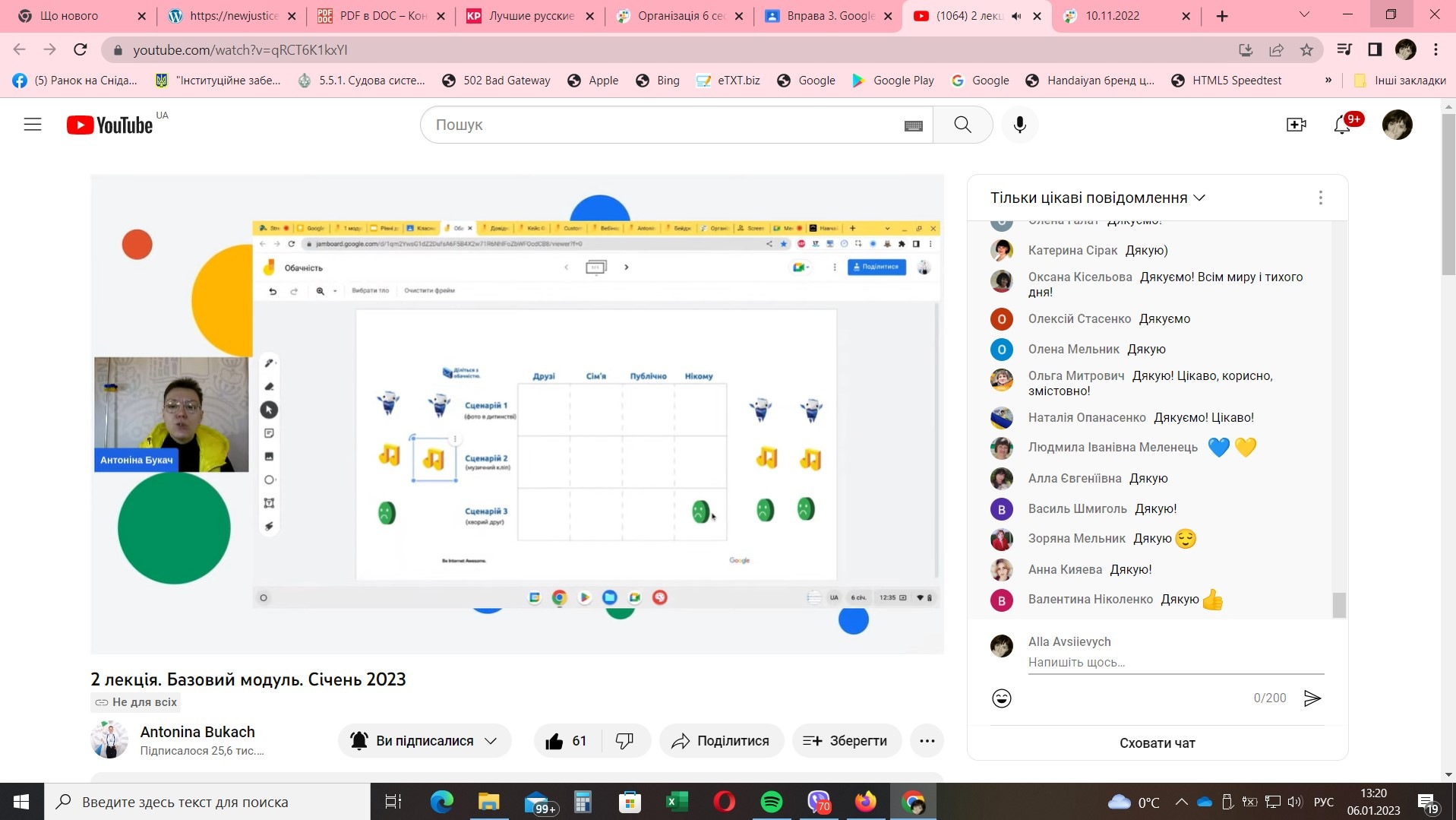This screenshot has height=820, width=1456.
Task: Open Viber from the taskbar
Action: (819, 802)
